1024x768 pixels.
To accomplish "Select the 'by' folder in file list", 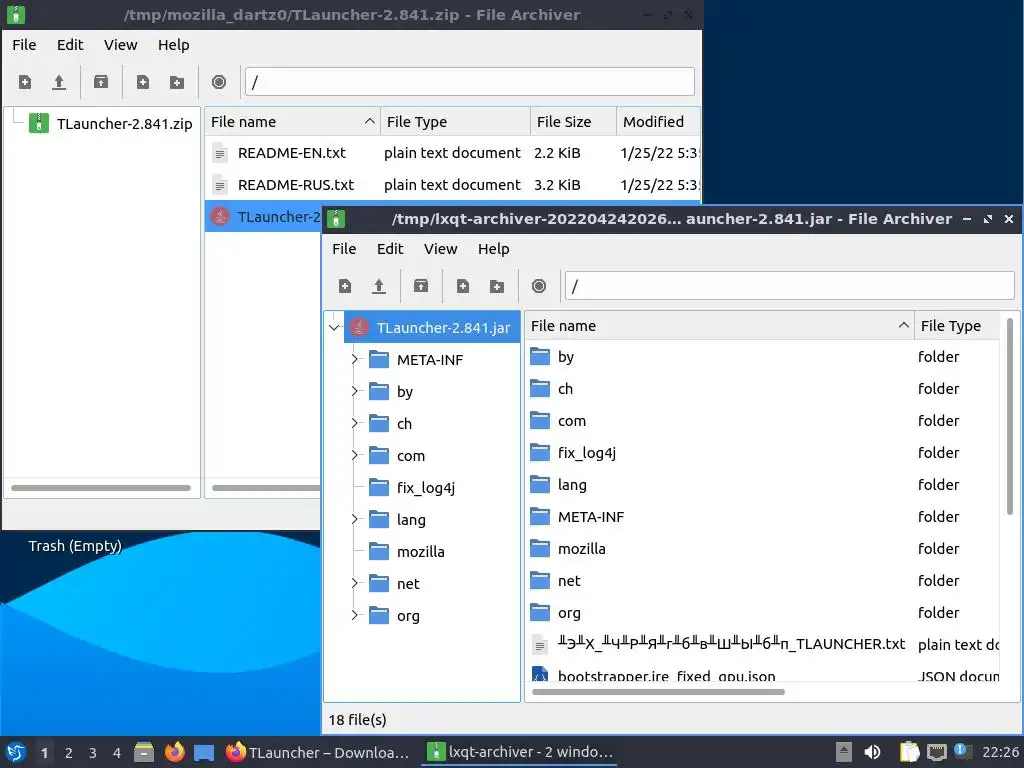I will click(x=762, y=357).
